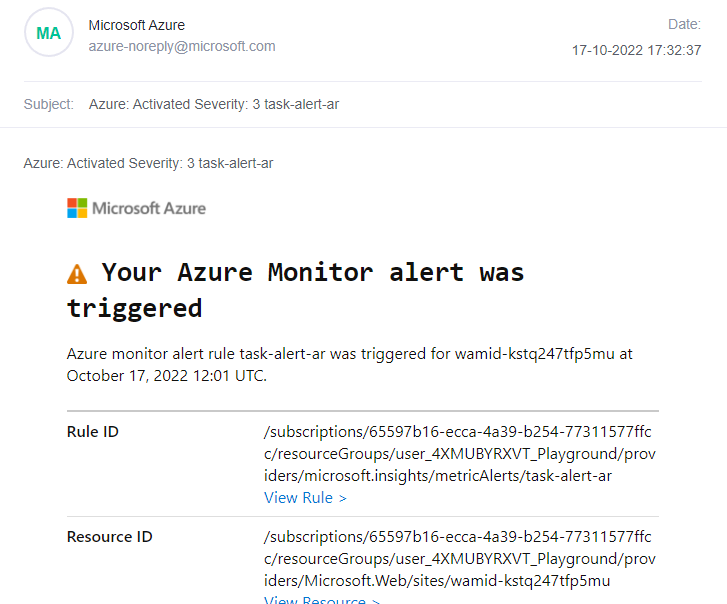
Task: Click the Activated Severity line in the body
Action: (148, 163)
